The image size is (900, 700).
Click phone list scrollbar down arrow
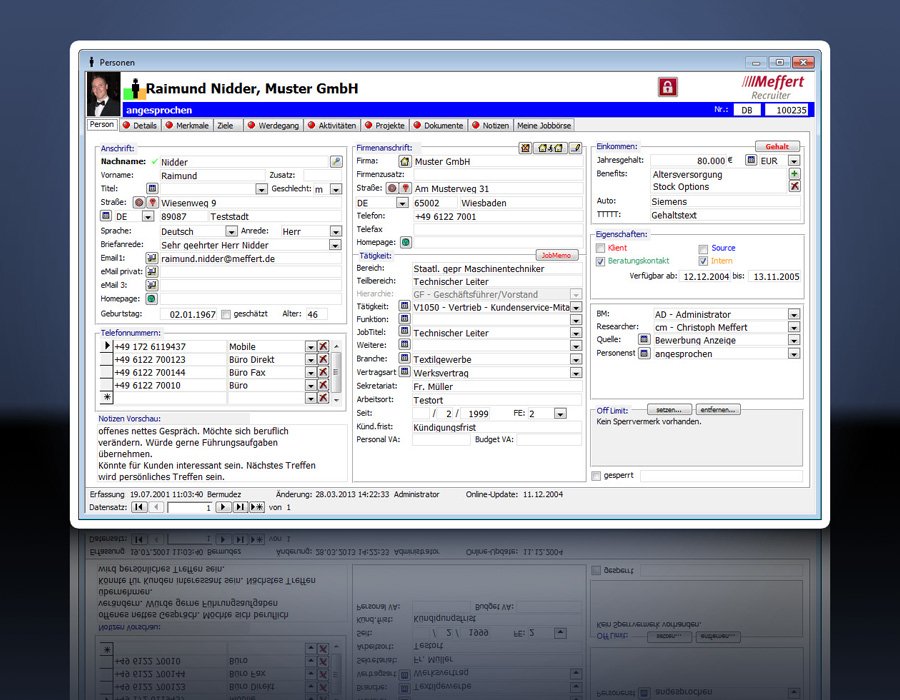coord(337,399)
